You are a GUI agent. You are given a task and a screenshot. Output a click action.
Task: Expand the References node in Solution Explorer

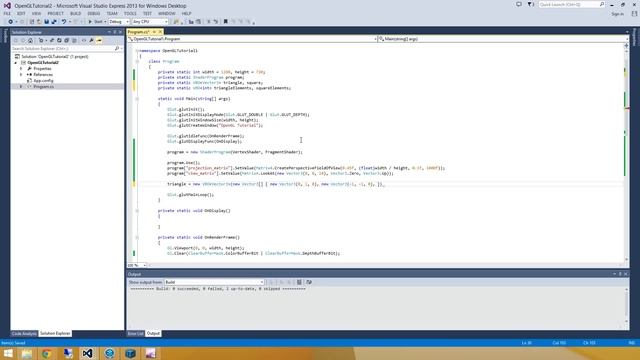(x=21, y=75)
